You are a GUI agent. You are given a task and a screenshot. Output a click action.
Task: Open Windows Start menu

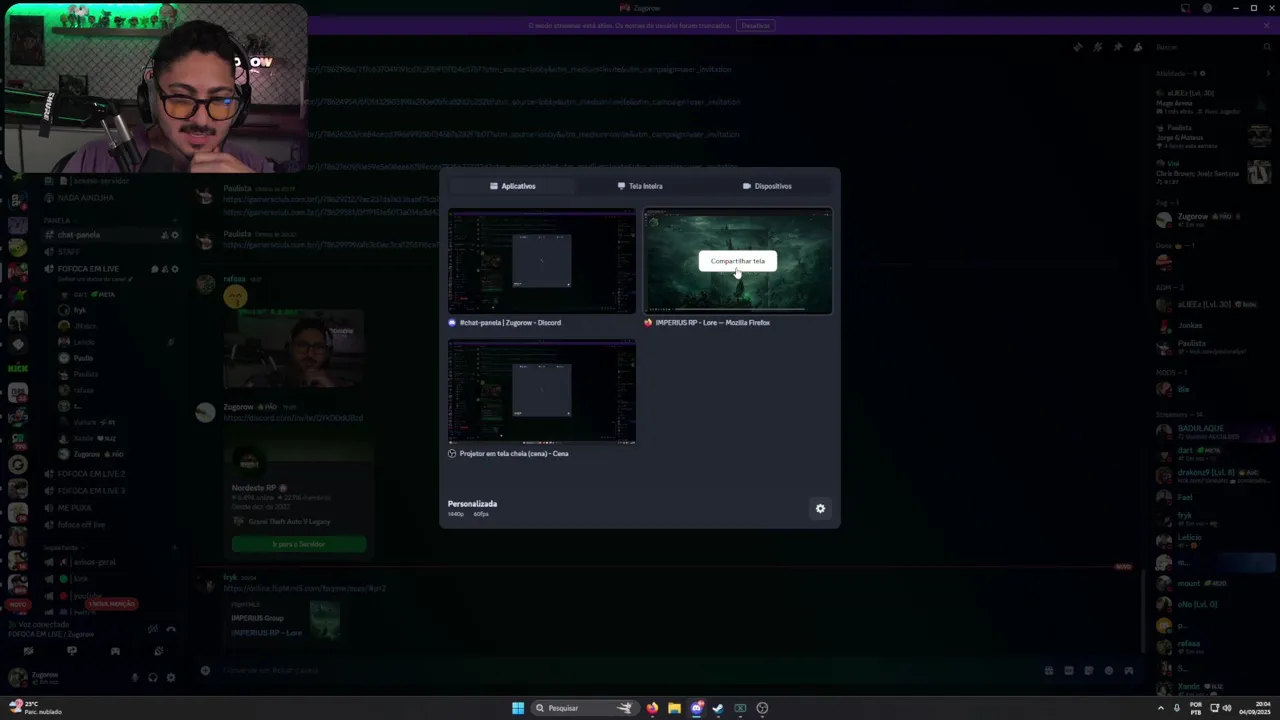coord(518,708)
